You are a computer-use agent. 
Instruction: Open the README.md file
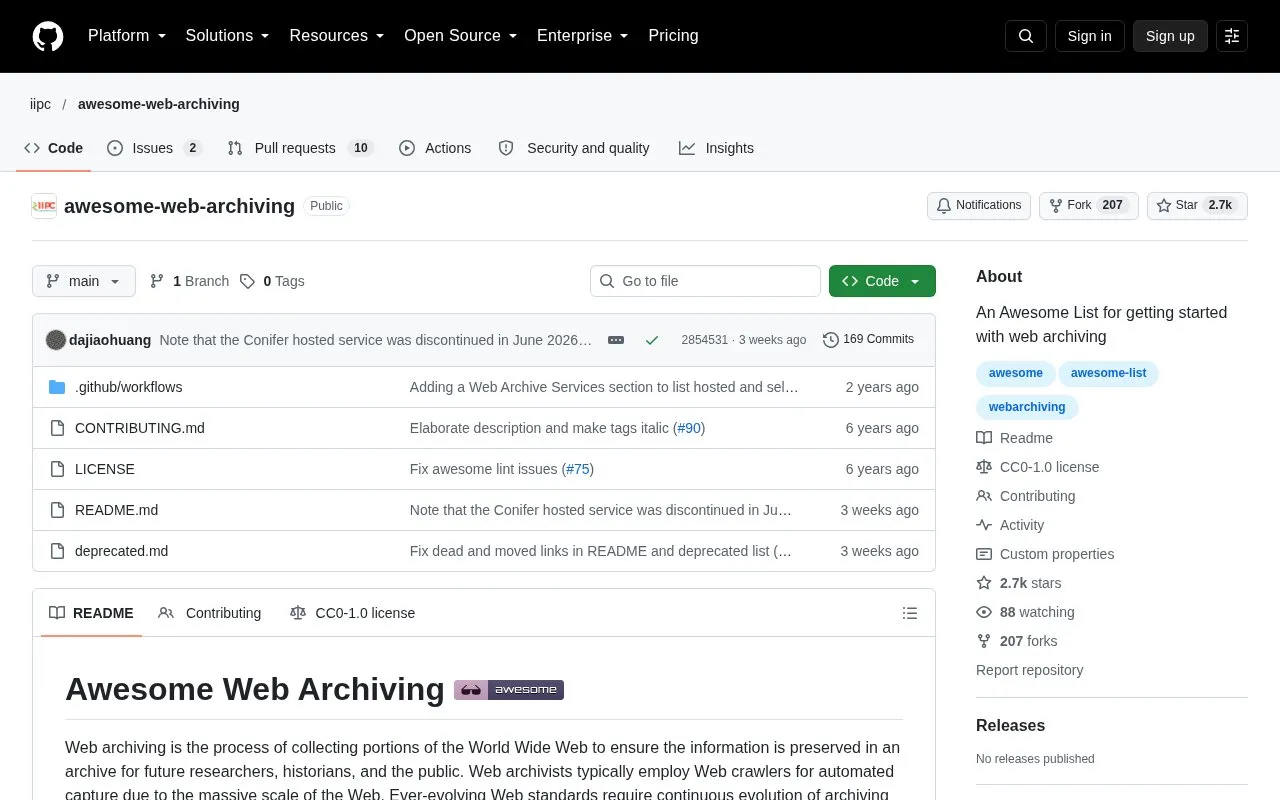click(116, 510)
